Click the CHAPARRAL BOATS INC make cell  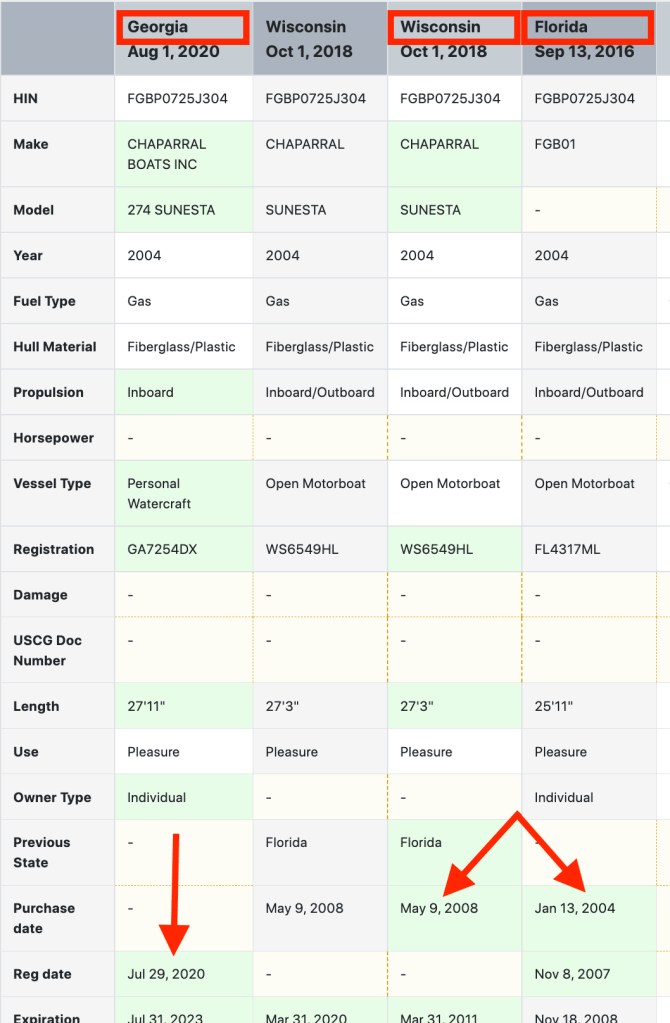pyautogui.click(x=162, y=154)
